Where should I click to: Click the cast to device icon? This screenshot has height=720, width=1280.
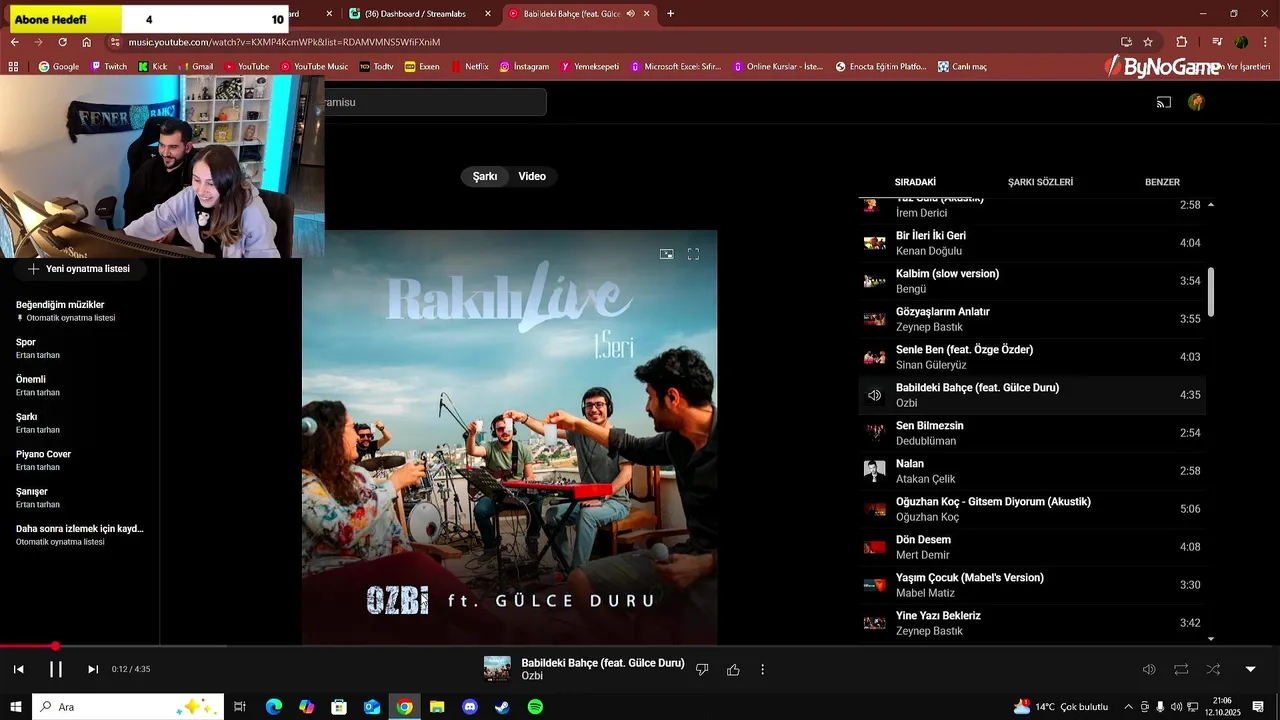(x=1164, y=102)
